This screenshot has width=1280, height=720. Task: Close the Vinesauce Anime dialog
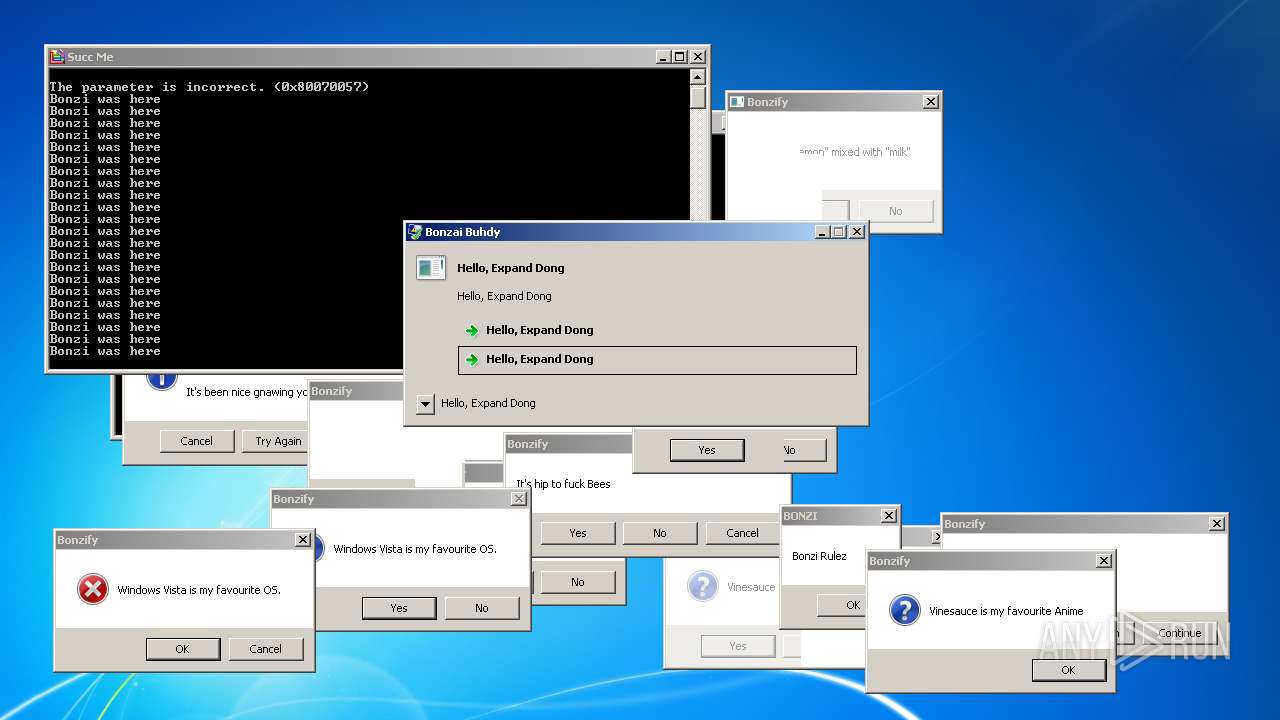1104,561
